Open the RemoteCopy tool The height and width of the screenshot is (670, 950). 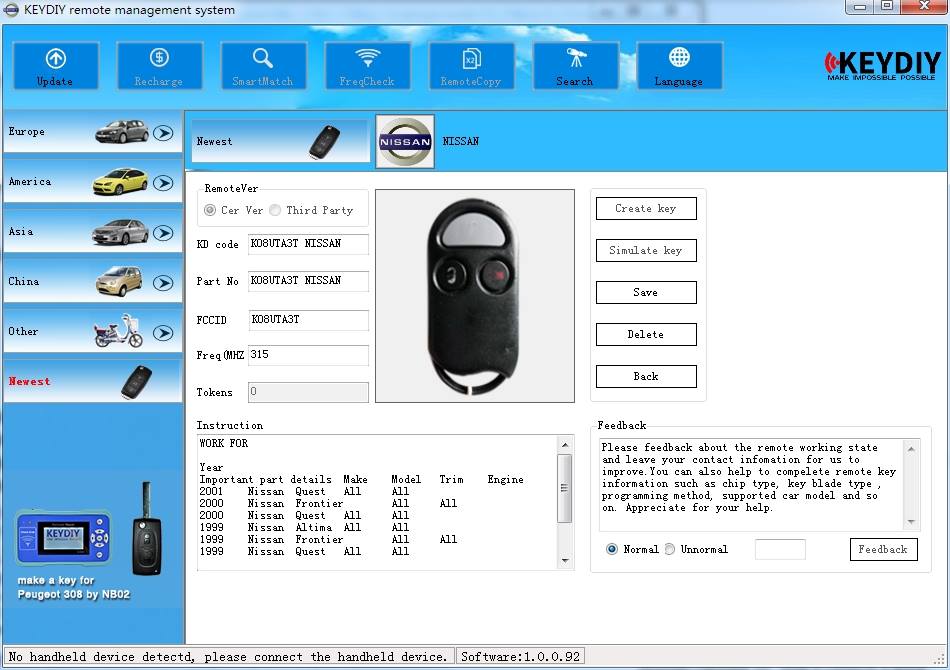click(471, 65)
